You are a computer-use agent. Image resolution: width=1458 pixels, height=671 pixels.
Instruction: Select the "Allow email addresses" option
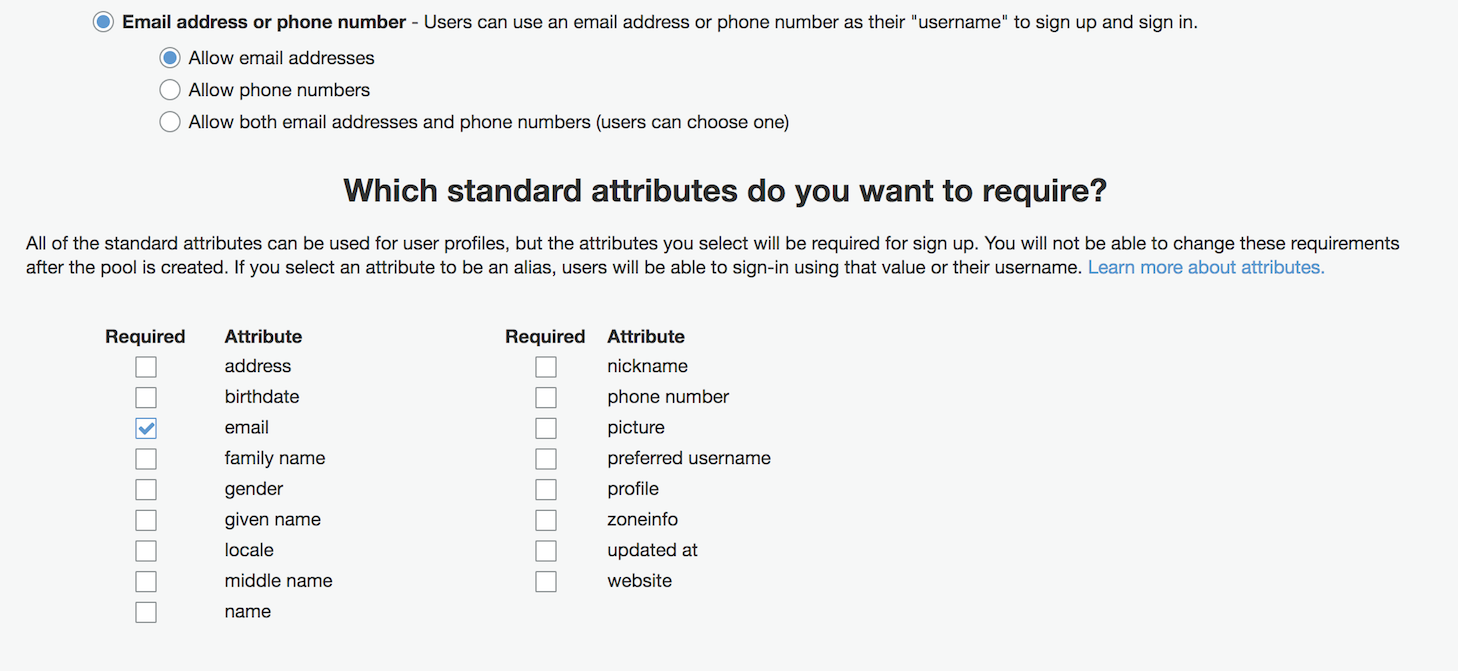(170, 58)
